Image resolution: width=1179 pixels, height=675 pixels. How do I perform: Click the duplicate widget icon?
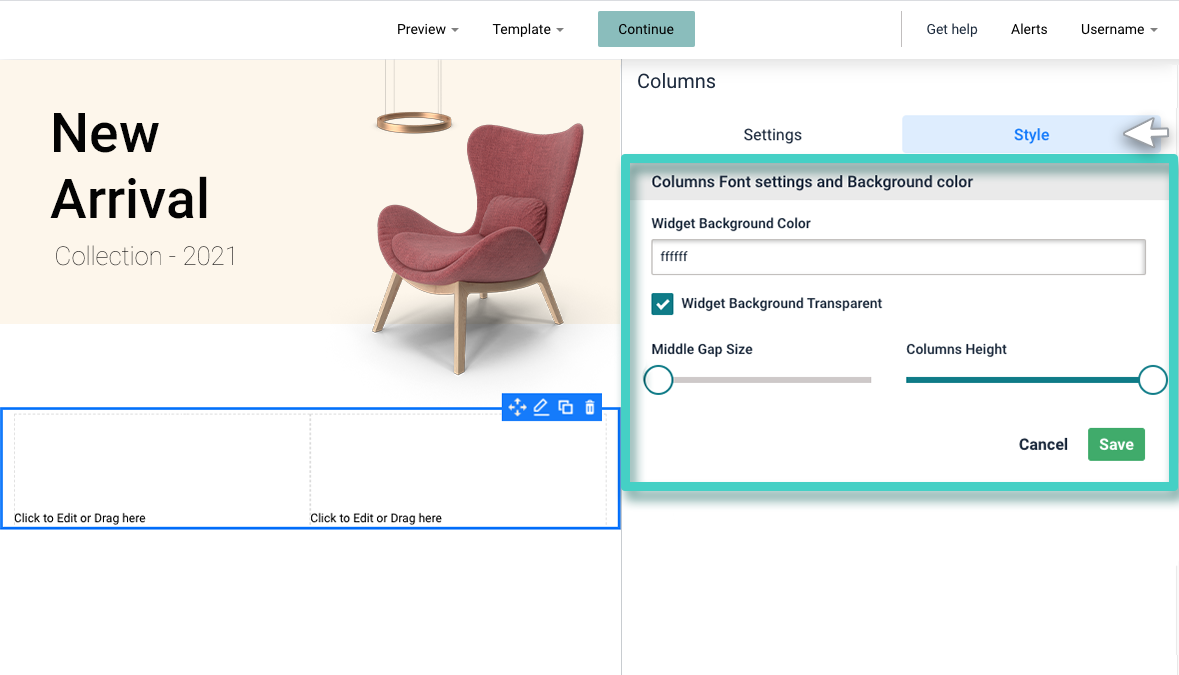[x=565, y=407]
